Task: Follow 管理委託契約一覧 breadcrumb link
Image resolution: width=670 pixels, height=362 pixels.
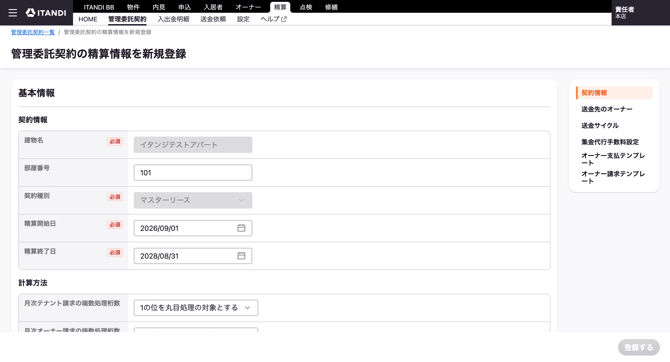Action: point(33,32)
